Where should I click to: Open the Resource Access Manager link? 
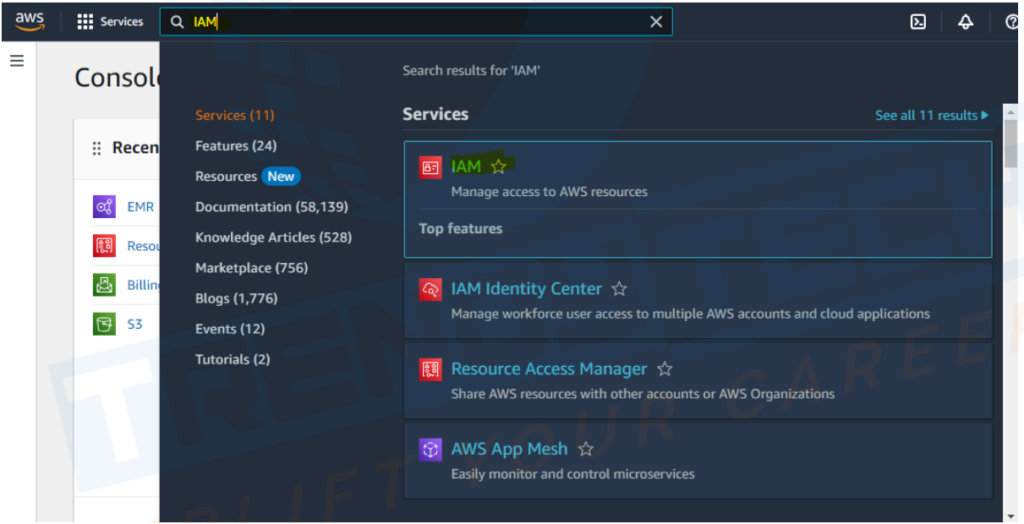(549, 368)
